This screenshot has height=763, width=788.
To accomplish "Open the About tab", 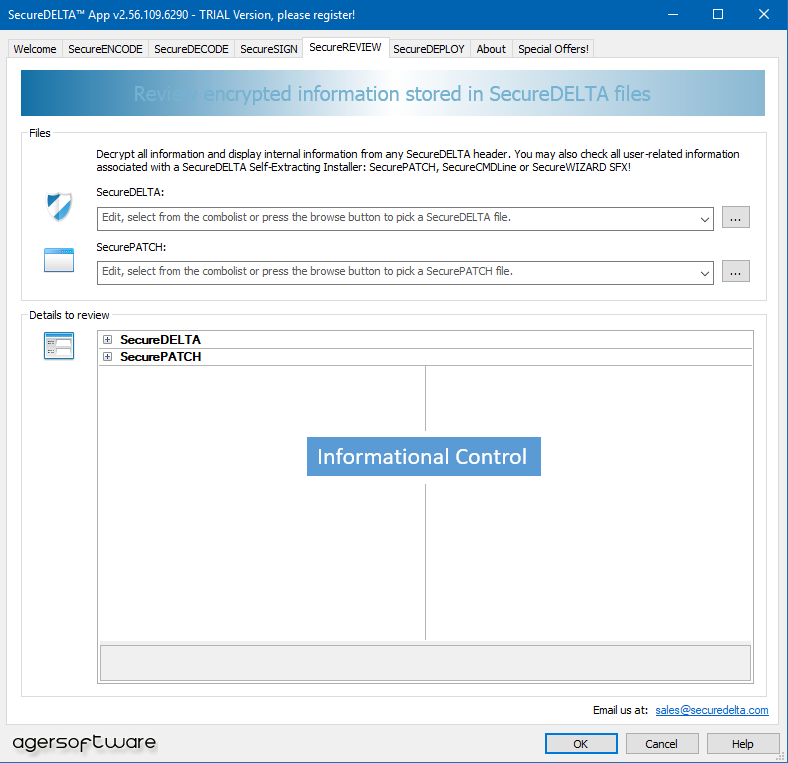I will point(491,49).
